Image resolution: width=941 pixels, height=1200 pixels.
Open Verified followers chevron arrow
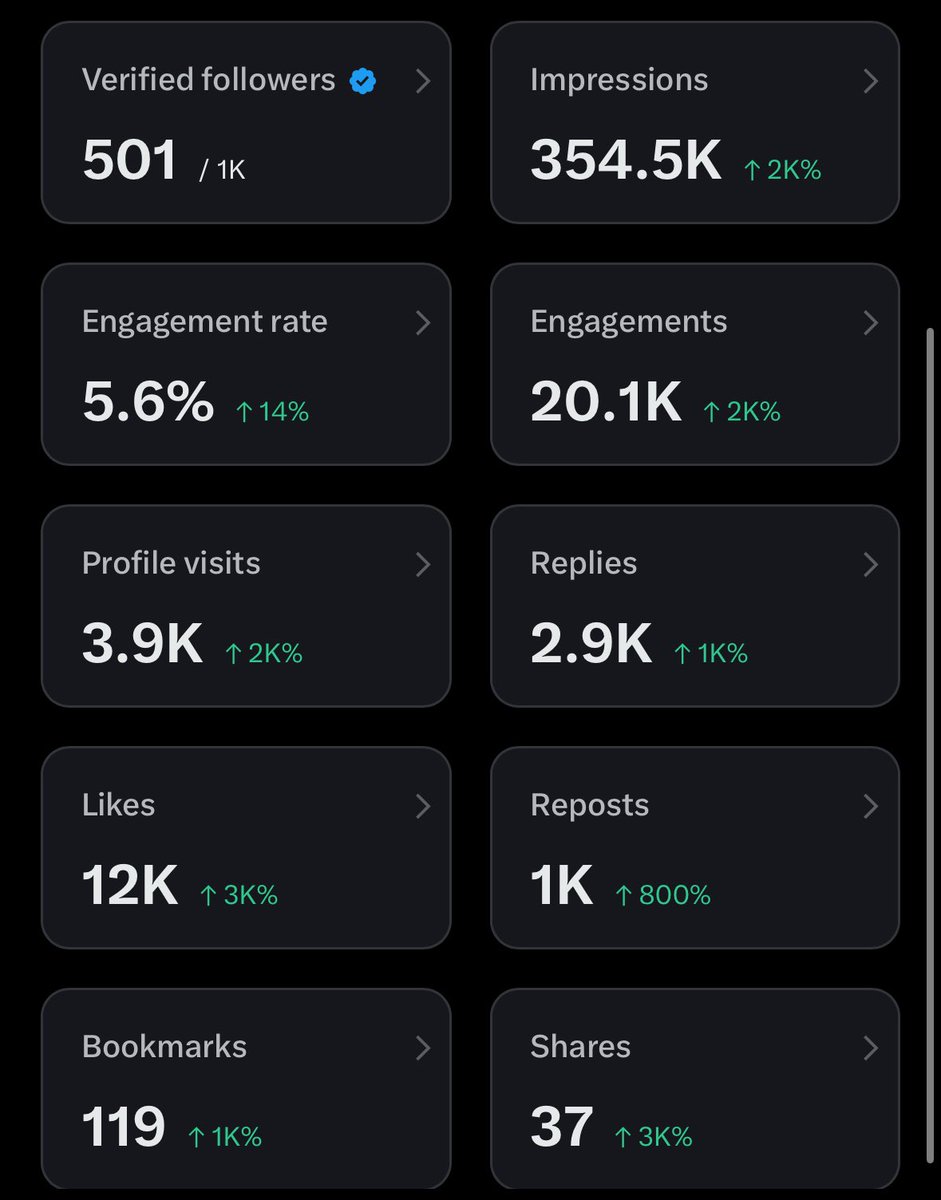pos(423,81)
